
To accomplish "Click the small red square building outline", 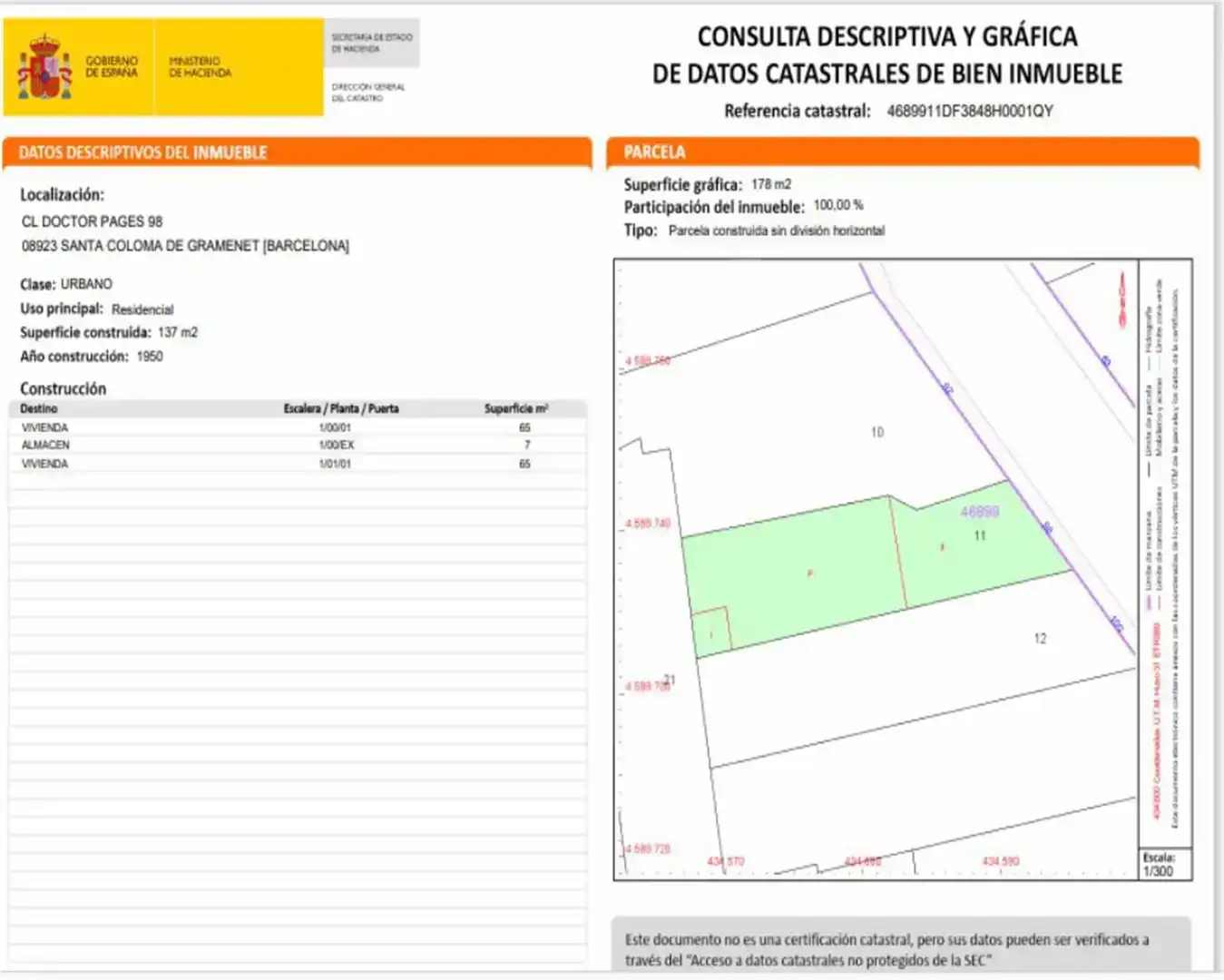I will point(711,629).
